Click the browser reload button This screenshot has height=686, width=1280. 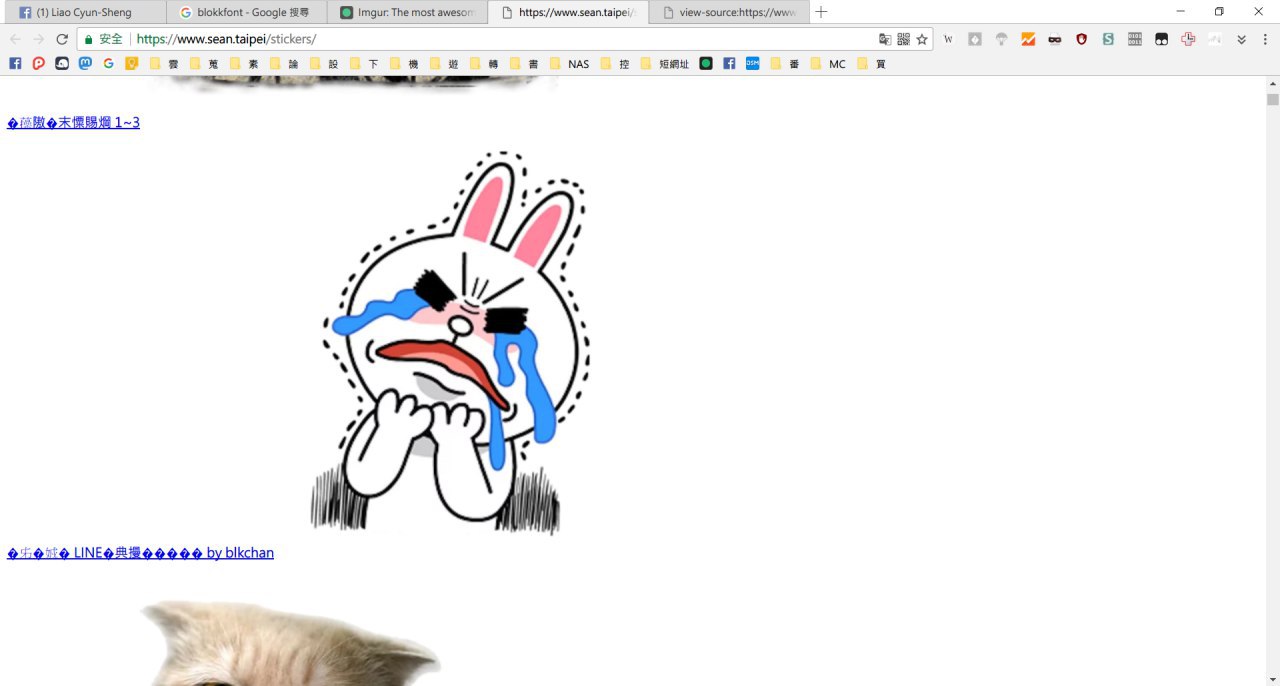tap(62, 39)
